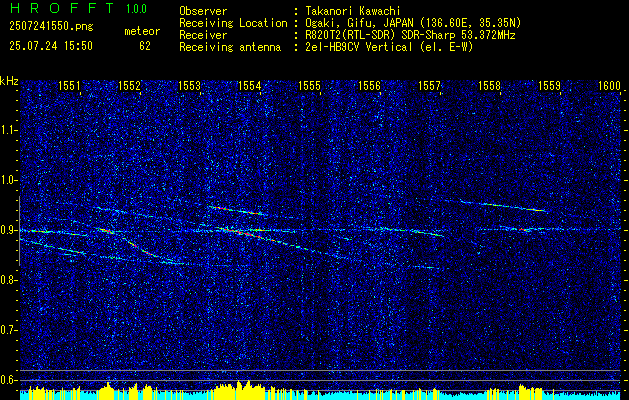Image resolution: width=629 pixels, height=400 pixels.
Task: Click the 1600 time axis marker
Action: point(609,85)
